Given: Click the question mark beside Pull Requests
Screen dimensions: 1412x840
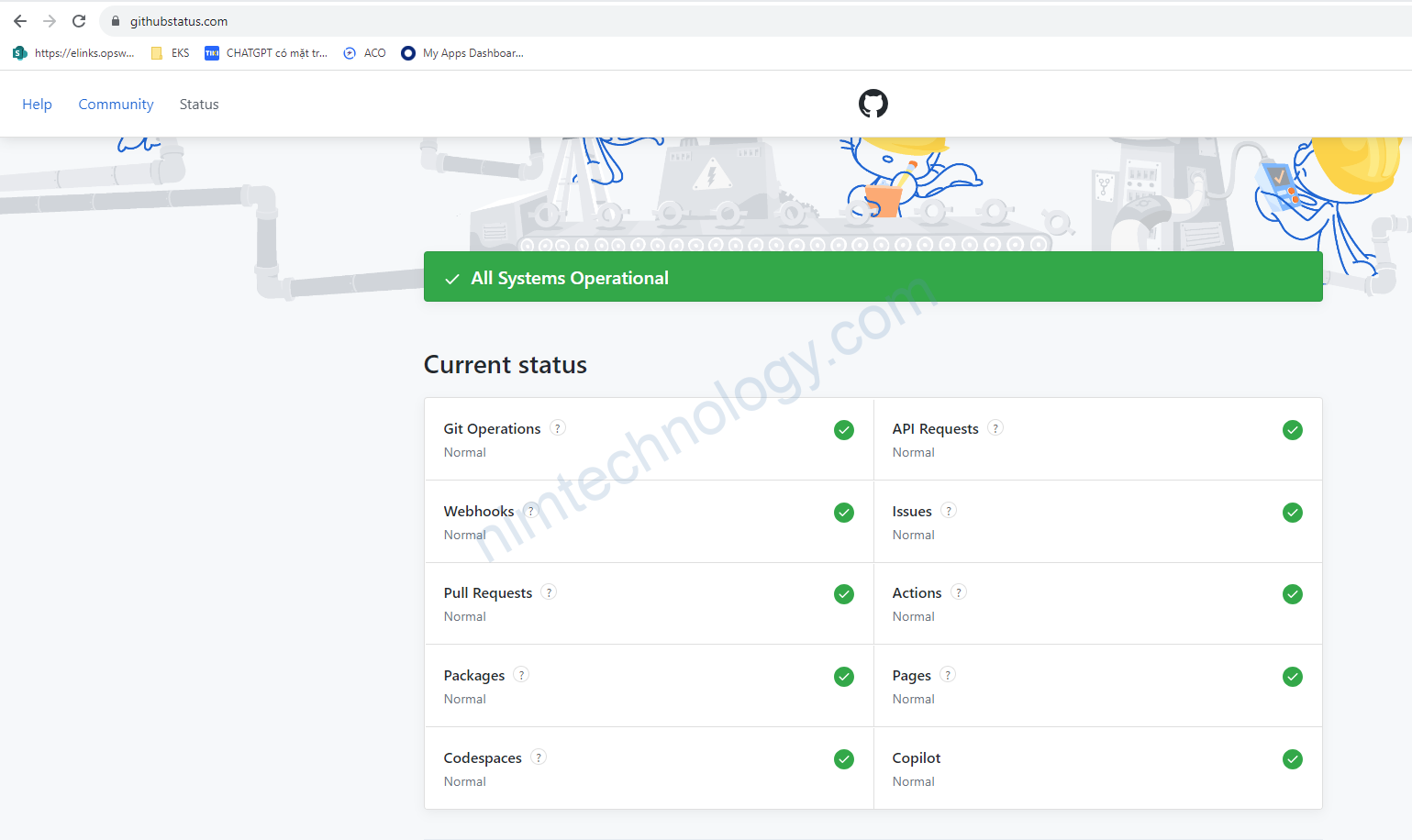Looking at the screenshot, I should (549, 592).
